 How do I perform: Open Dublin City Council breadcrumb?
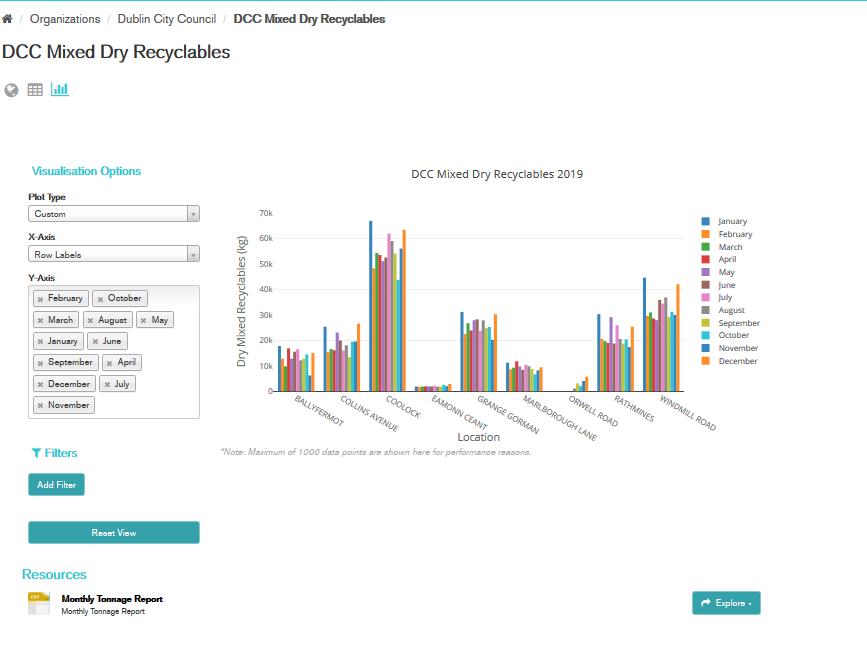[166, 19]
